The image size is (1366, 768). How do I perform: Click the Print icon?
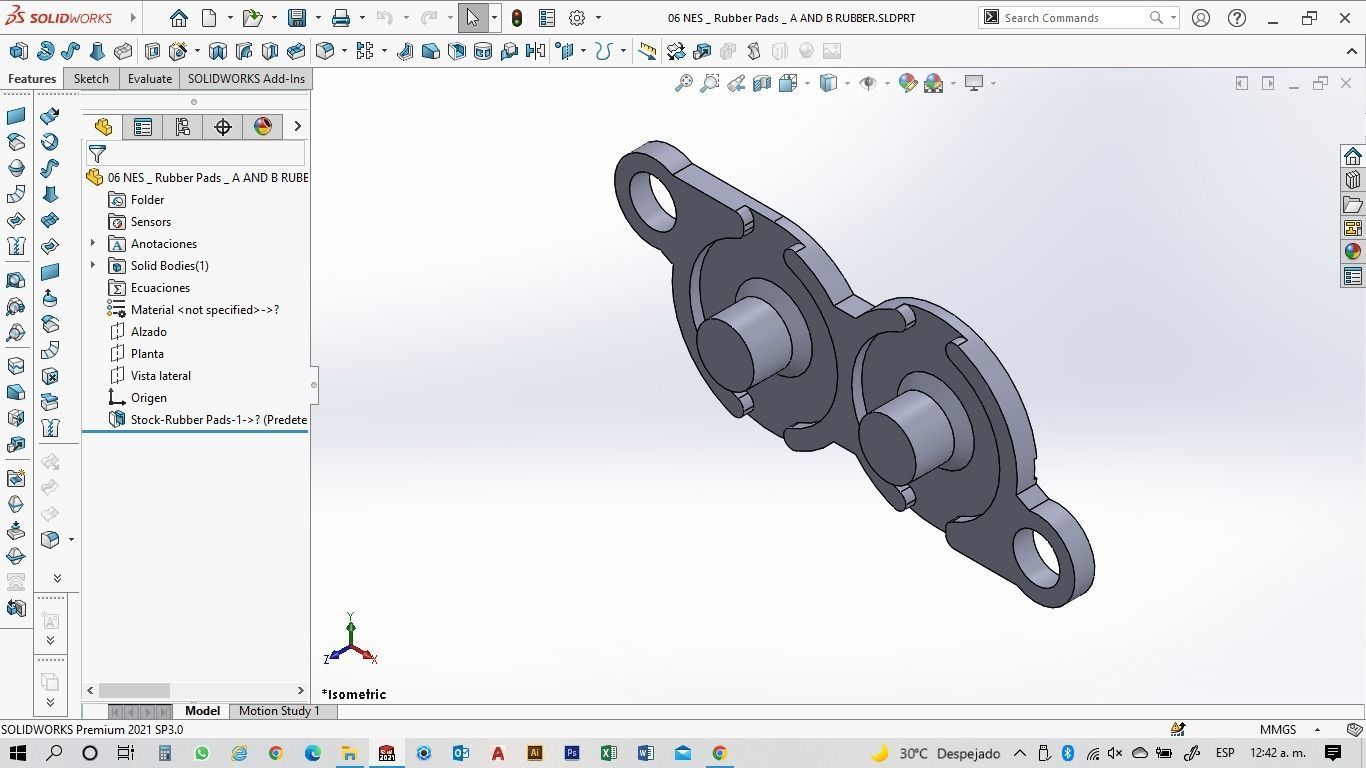coord(341,18)
